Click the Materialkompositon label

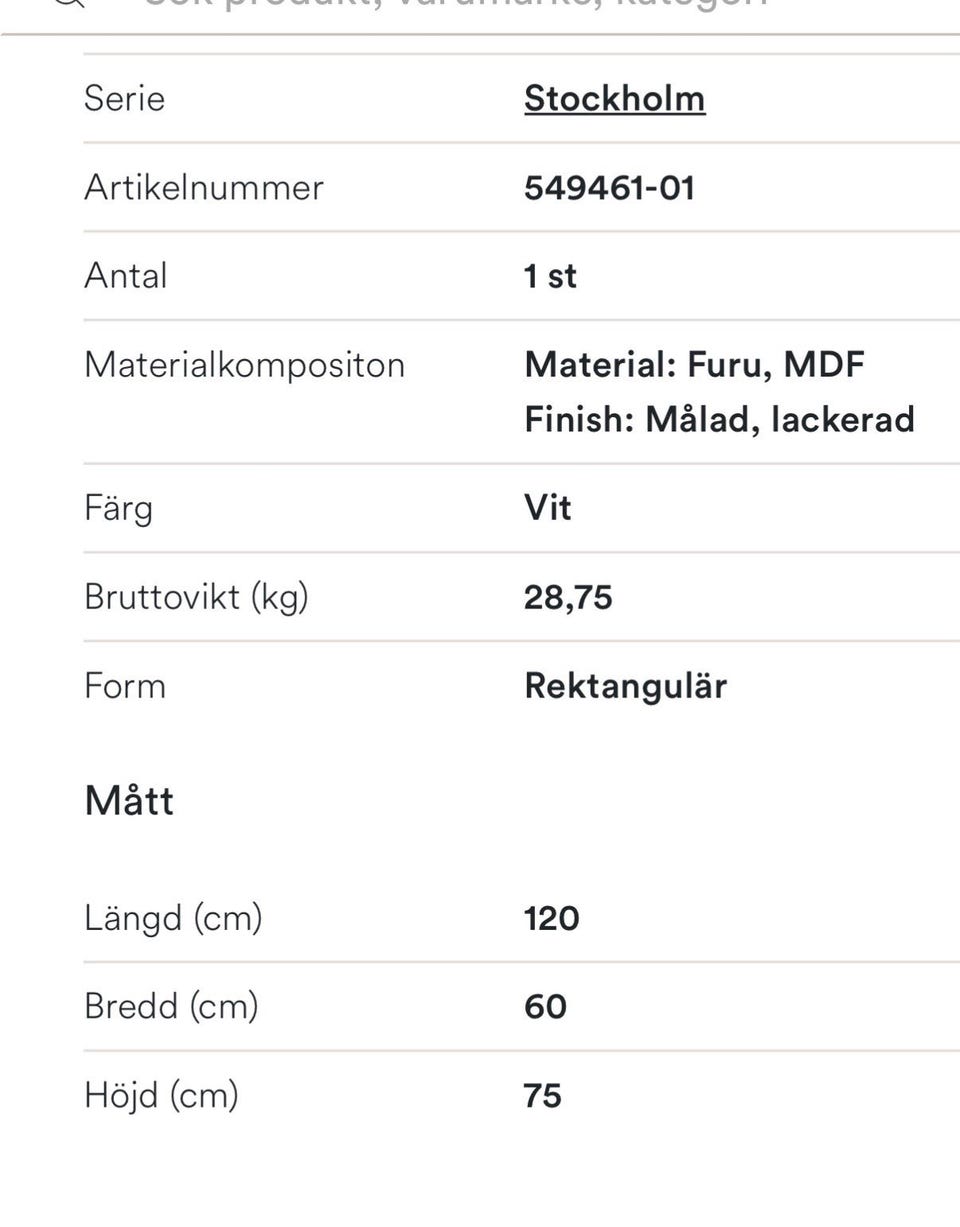click(244, 365)
